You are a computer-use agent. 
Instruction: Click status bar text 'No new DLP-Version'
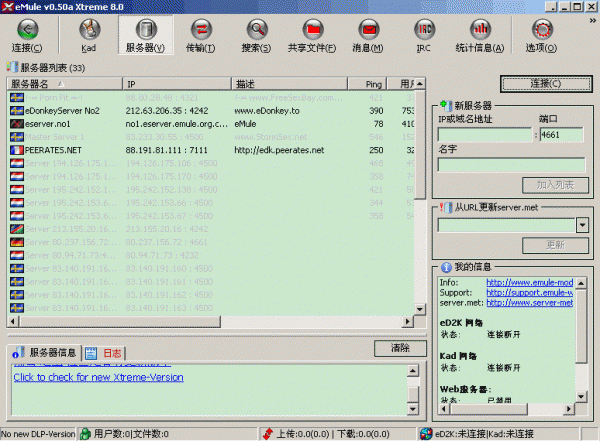[x=38, y=434]
